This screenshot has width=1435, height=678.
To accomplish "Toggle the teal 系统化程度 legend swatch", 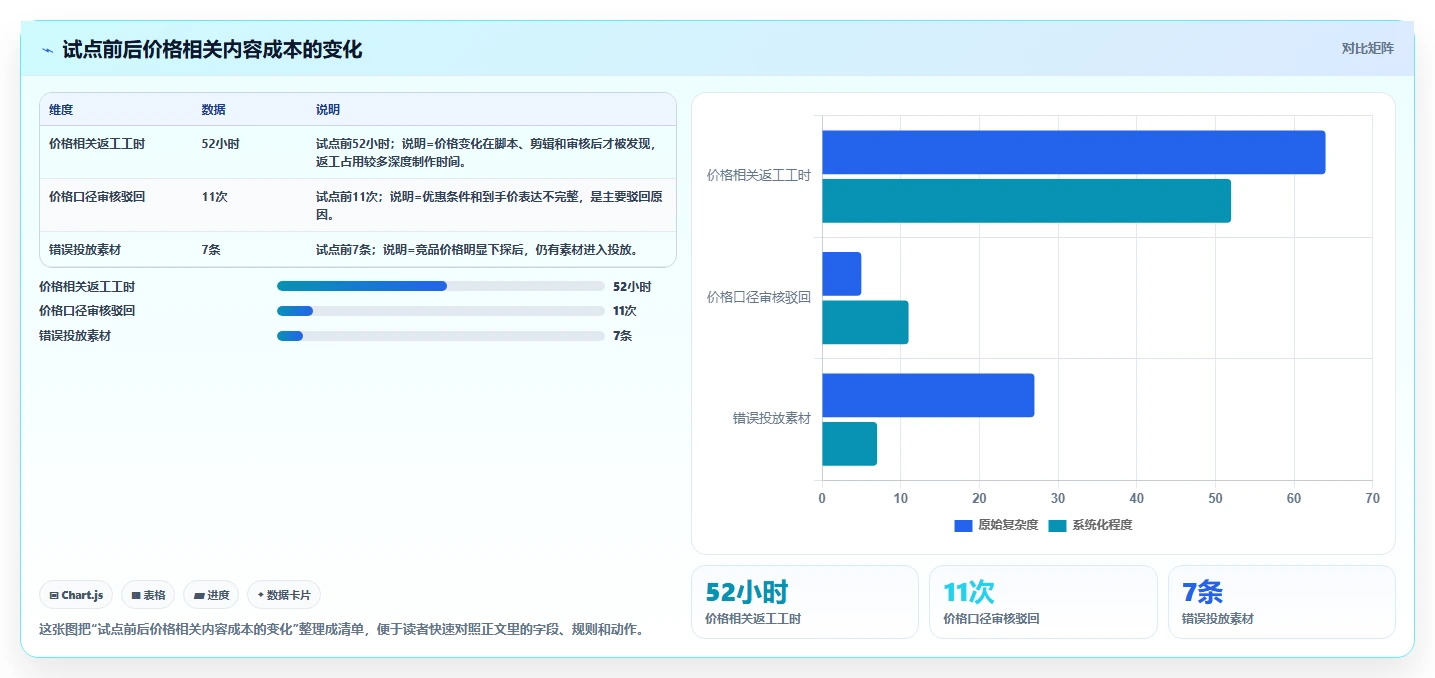I will (x=1058, y=525).
